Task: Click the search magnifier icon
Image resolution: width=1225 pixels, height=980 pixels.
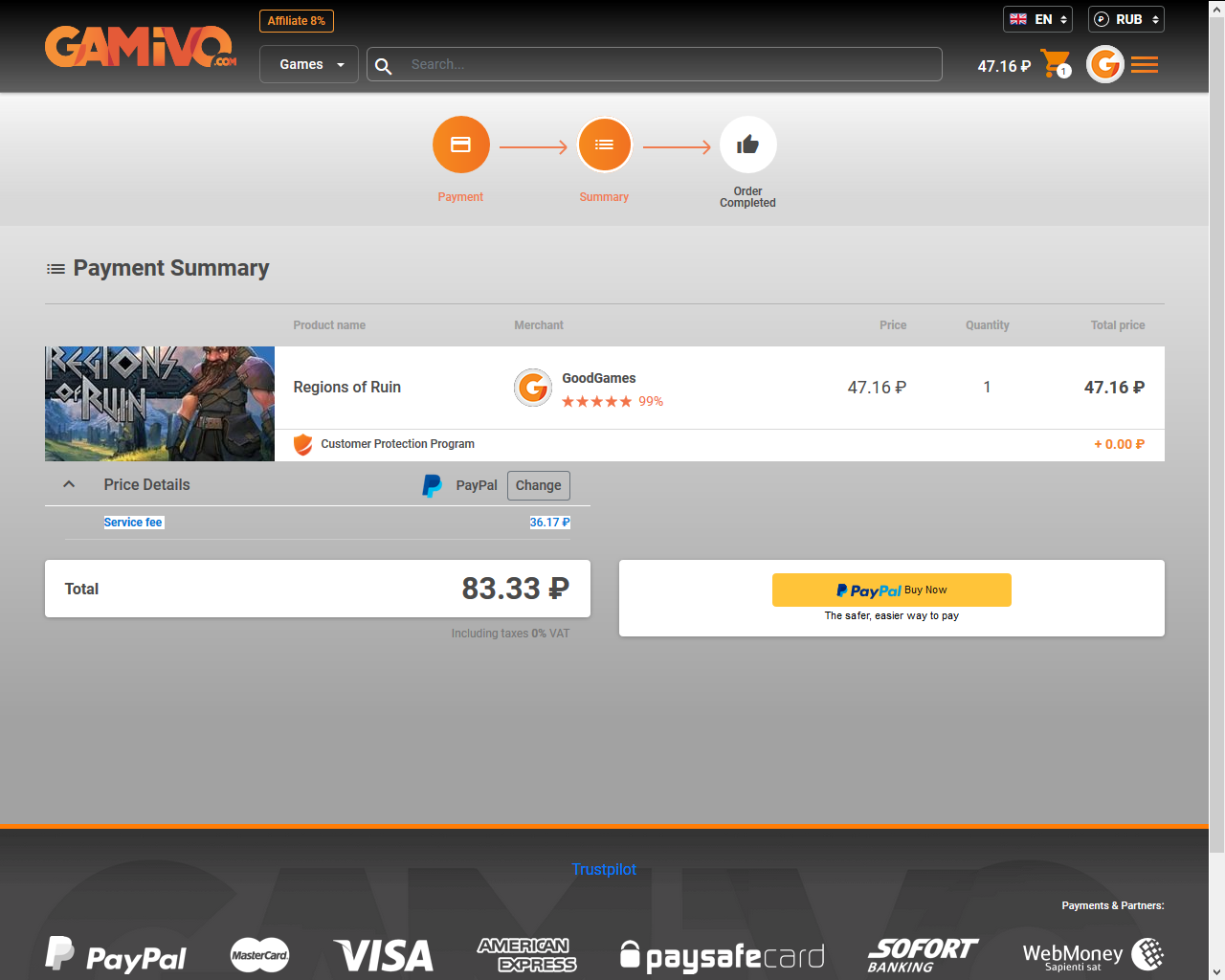Action: tap(383, 65)
